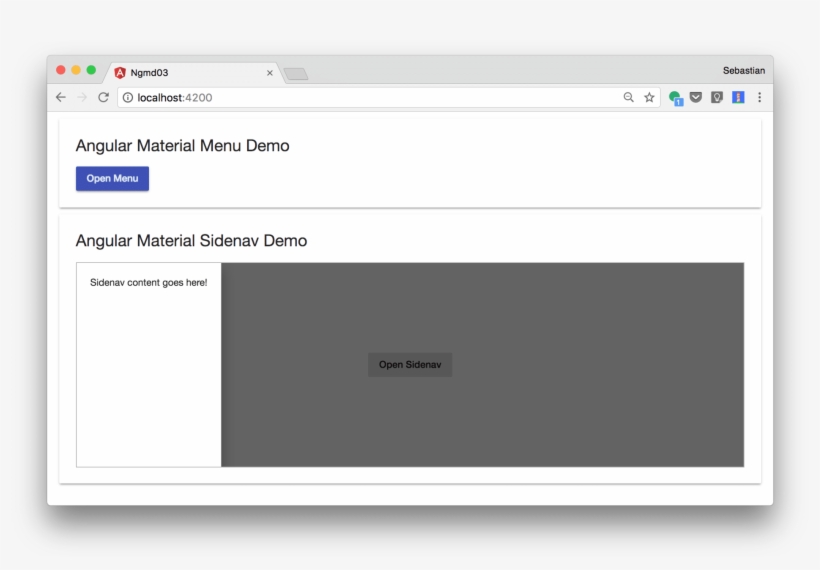Click the blue extension icon in toolbar
This screenshot has width=820, height=570.
coord(738,97)
